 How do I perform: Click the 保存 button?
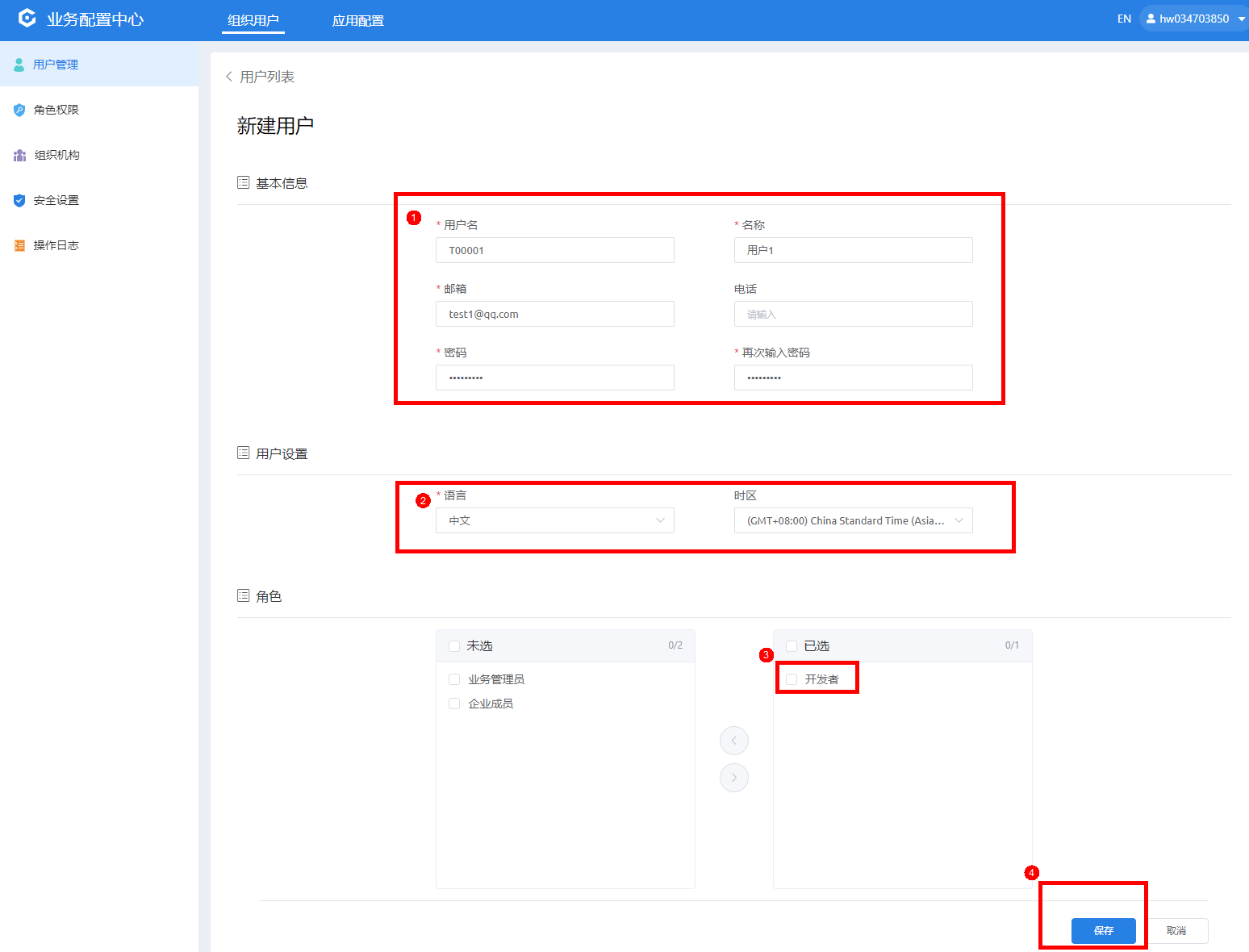pos(1104,931)
